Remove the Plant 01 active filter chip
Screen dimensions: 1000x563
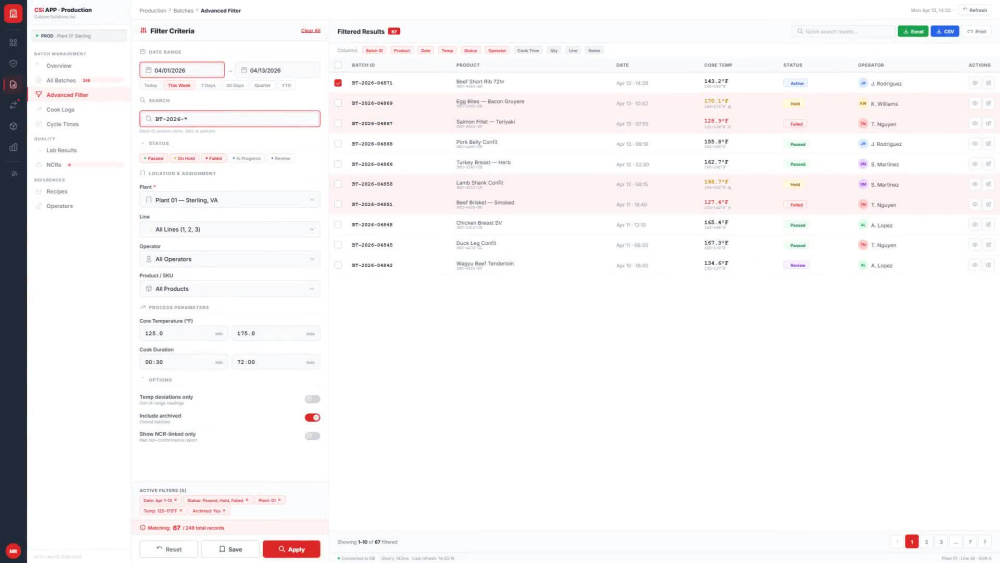(x=279, y=501)
